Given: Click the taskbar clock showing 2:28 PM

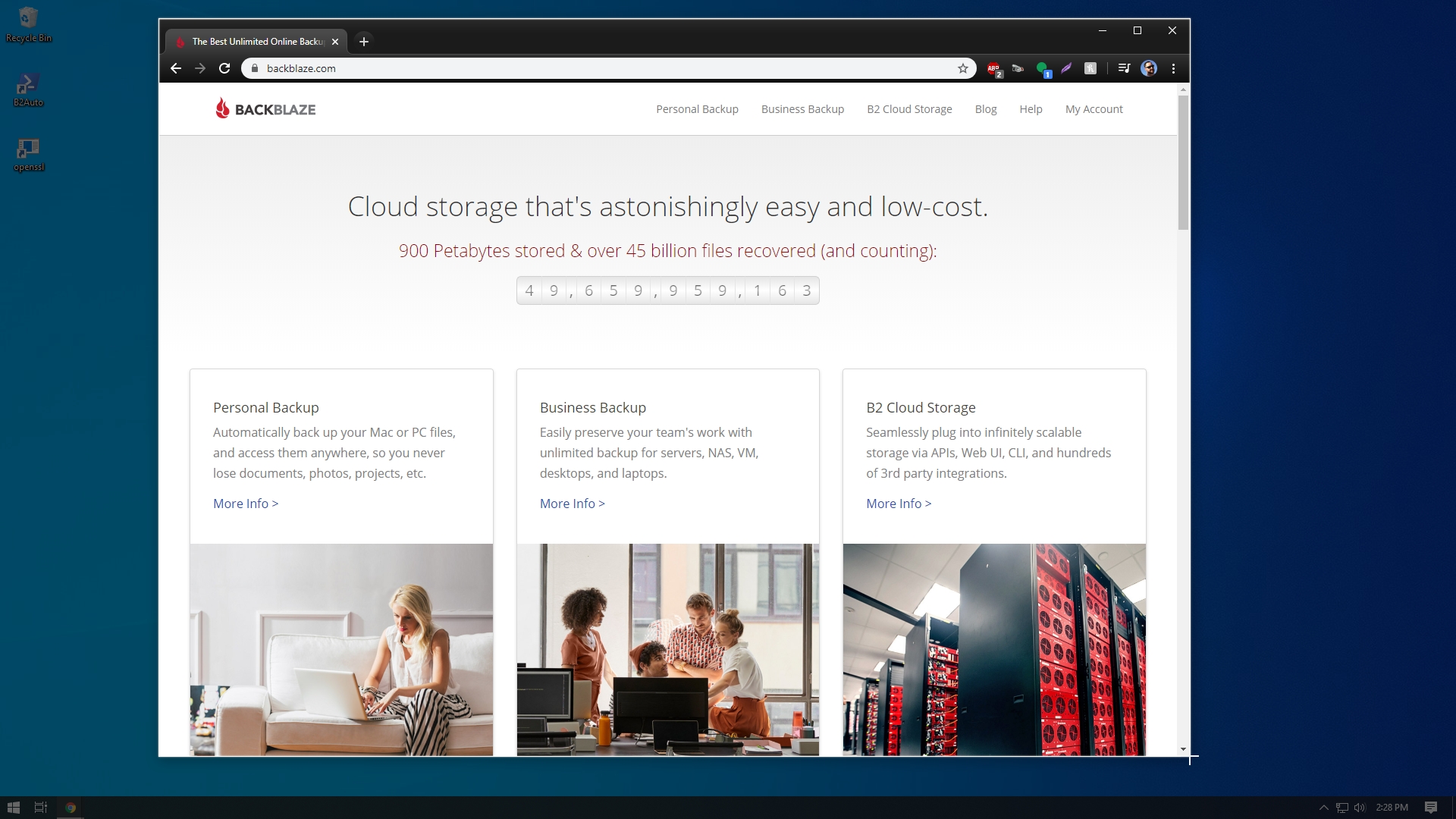Looking at the screenshot, I should 1392,808.
